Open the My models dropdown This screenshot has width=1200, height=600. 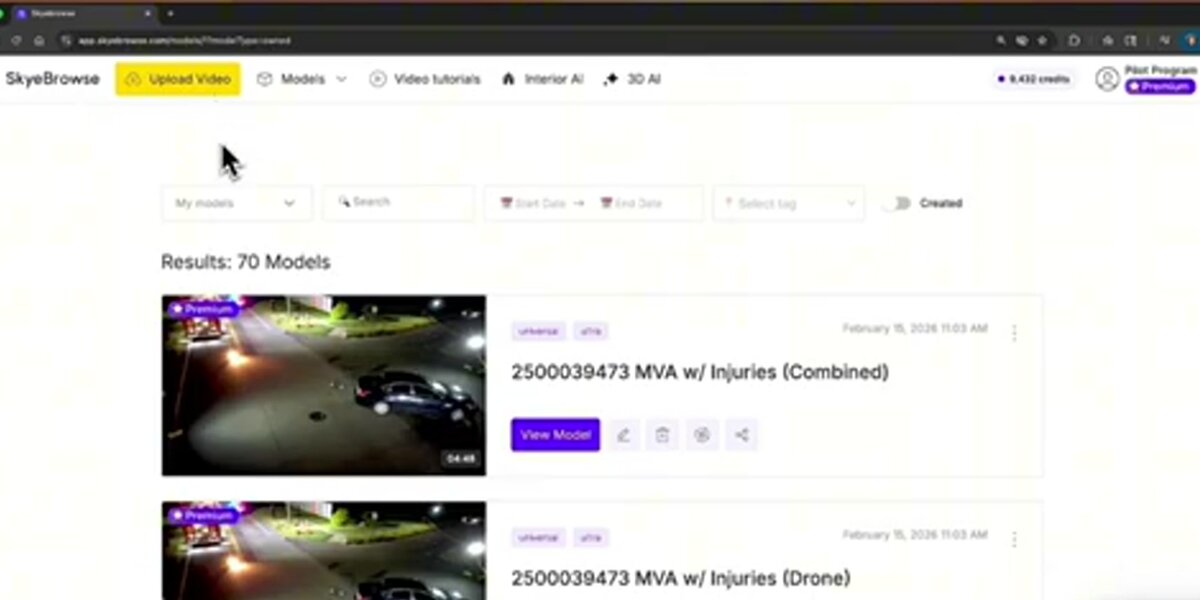pyautogui.click(x=236, y=203)
